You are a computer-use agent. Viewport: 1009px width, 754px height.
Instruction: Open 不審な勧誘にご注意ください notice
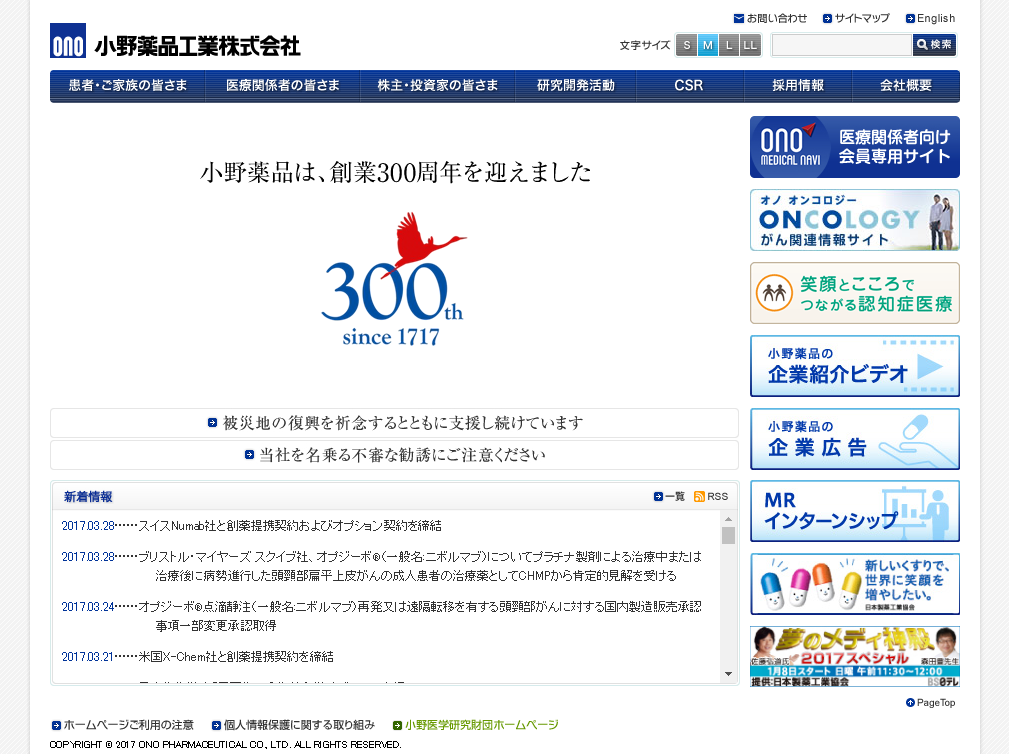point(394,455)
